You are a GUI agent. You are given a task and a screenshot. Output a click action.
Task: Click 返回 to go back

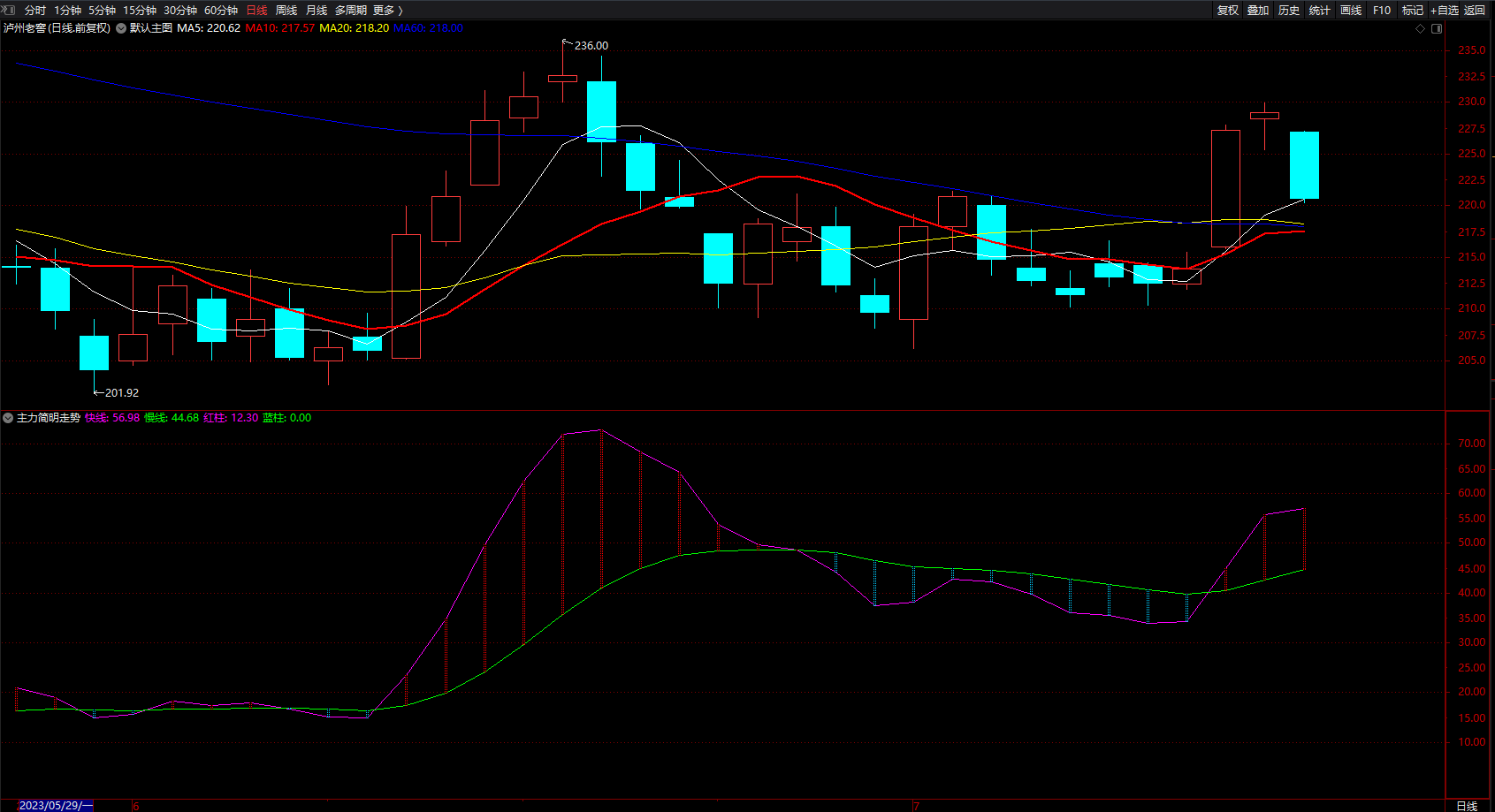[1475, 11]
